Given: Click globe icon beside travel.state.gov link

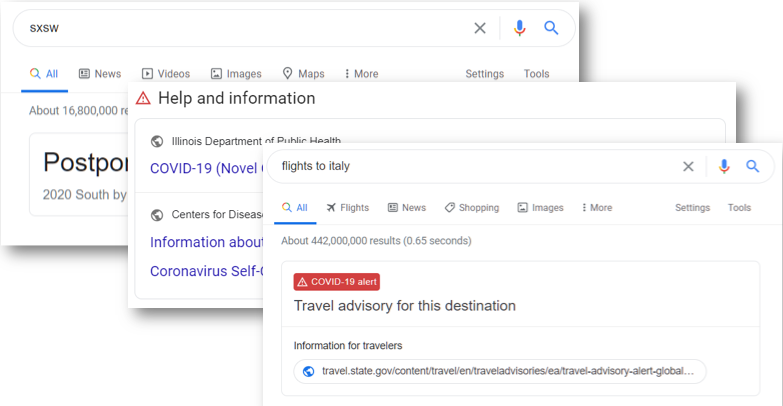Looking at the screenshot, I should tap(309, 372).
